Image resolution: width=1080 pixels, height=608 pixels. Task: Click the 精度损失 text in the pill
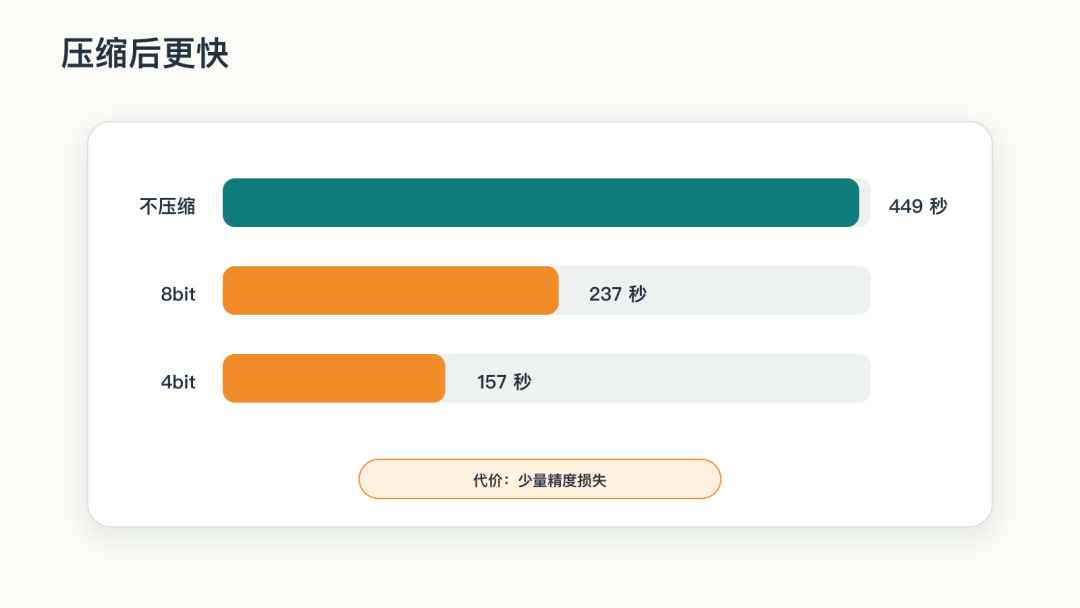(577, 480)
